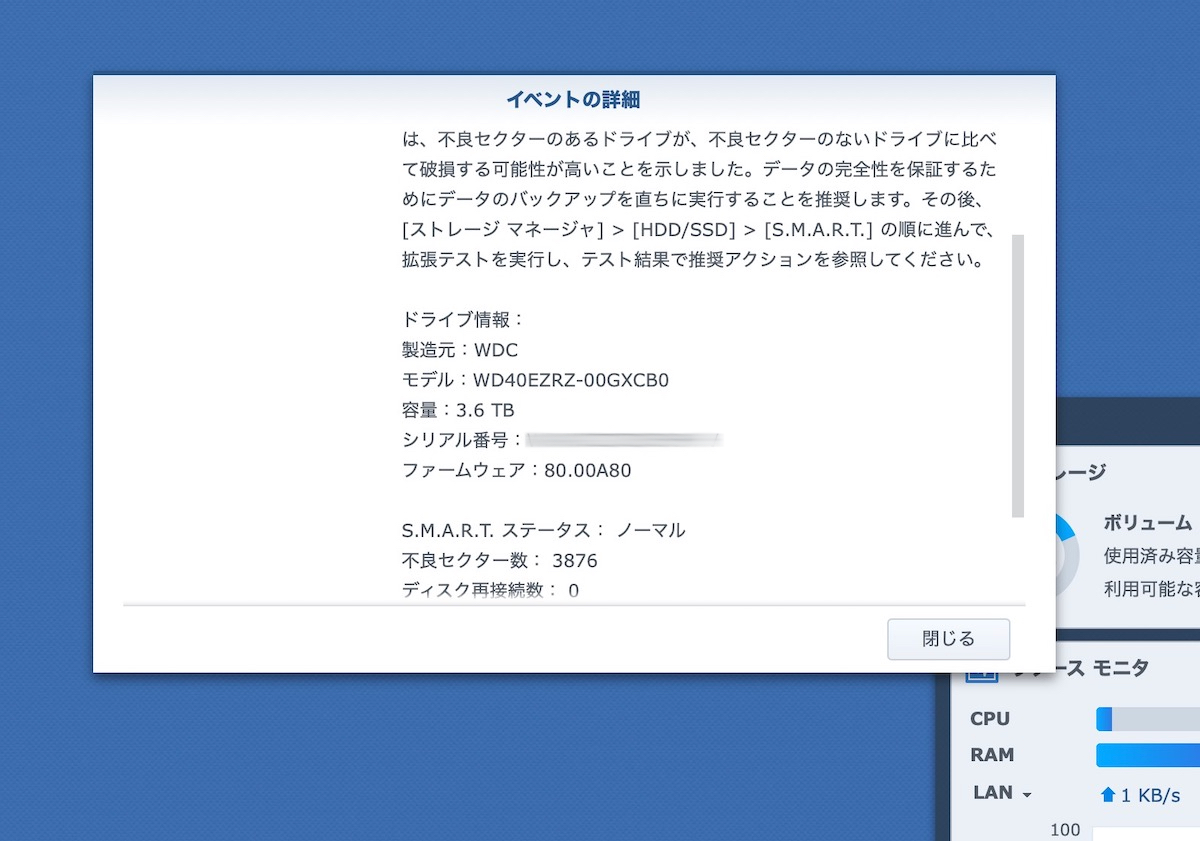Click the 閉じる button
This screenshot has width=1200, height=841.
click(x=948, y=639)
